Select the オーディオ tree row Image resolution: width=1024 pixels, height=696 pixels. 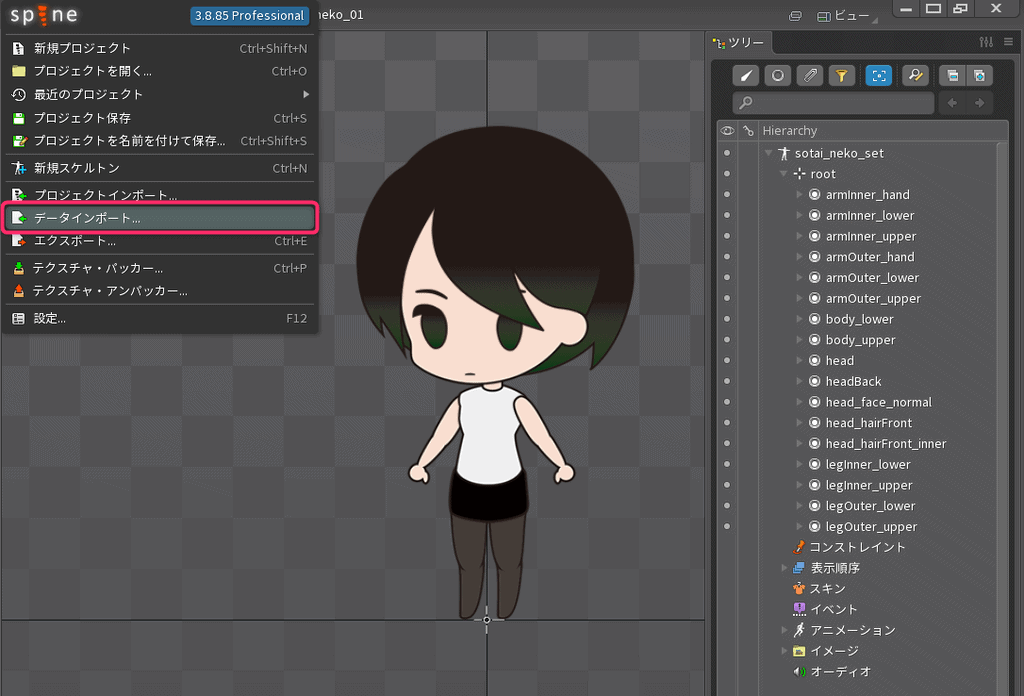(833, 671)
